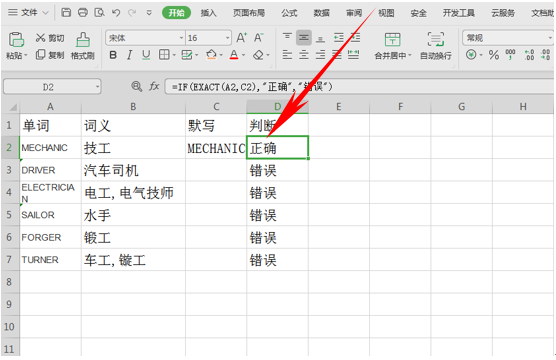Click the borders icon
This screenshot has width=556, height=360.
tap(164, 55)
